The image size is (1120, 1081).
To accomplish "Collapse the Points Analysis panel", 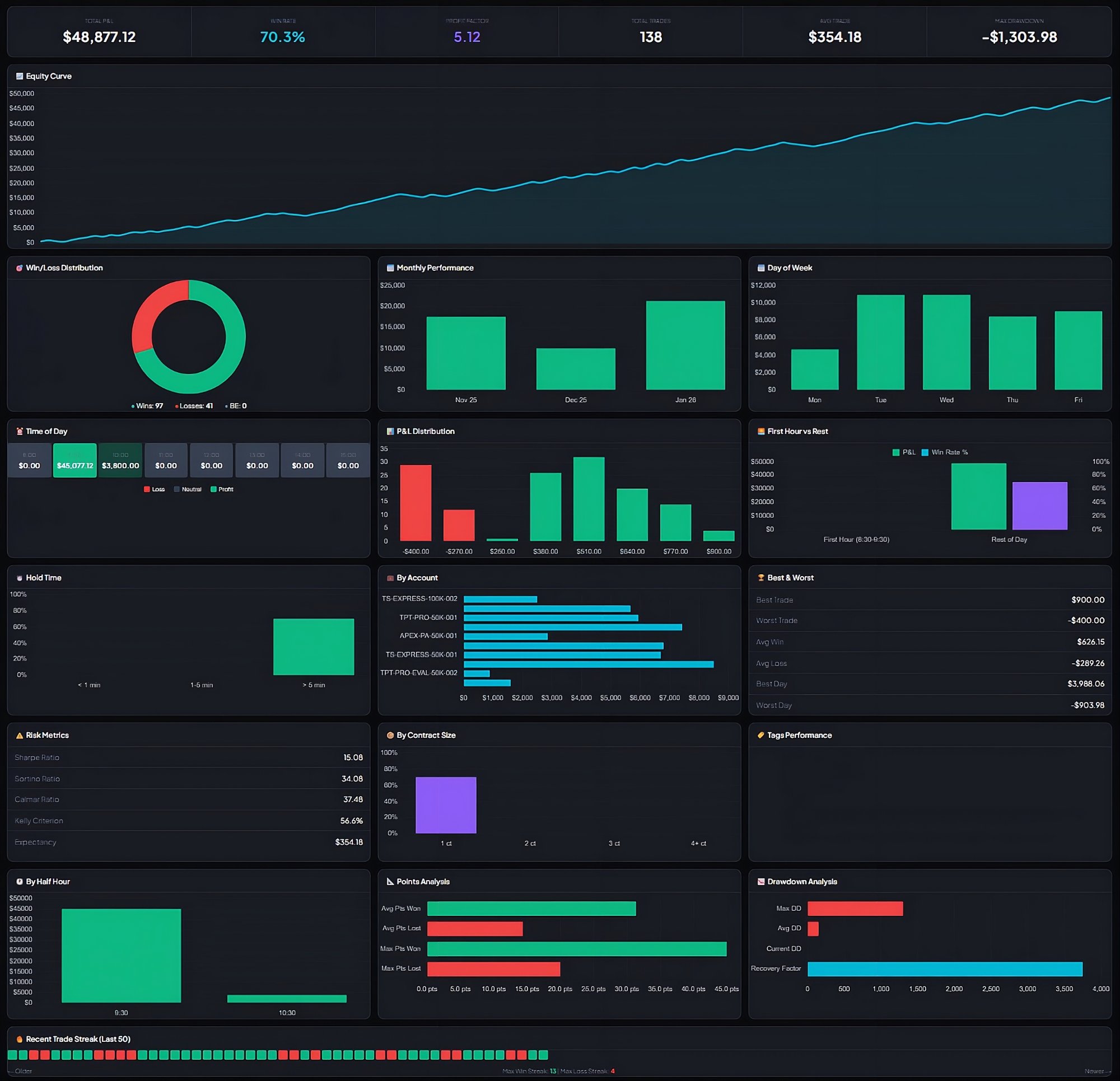I will click(x=422, y=882).
